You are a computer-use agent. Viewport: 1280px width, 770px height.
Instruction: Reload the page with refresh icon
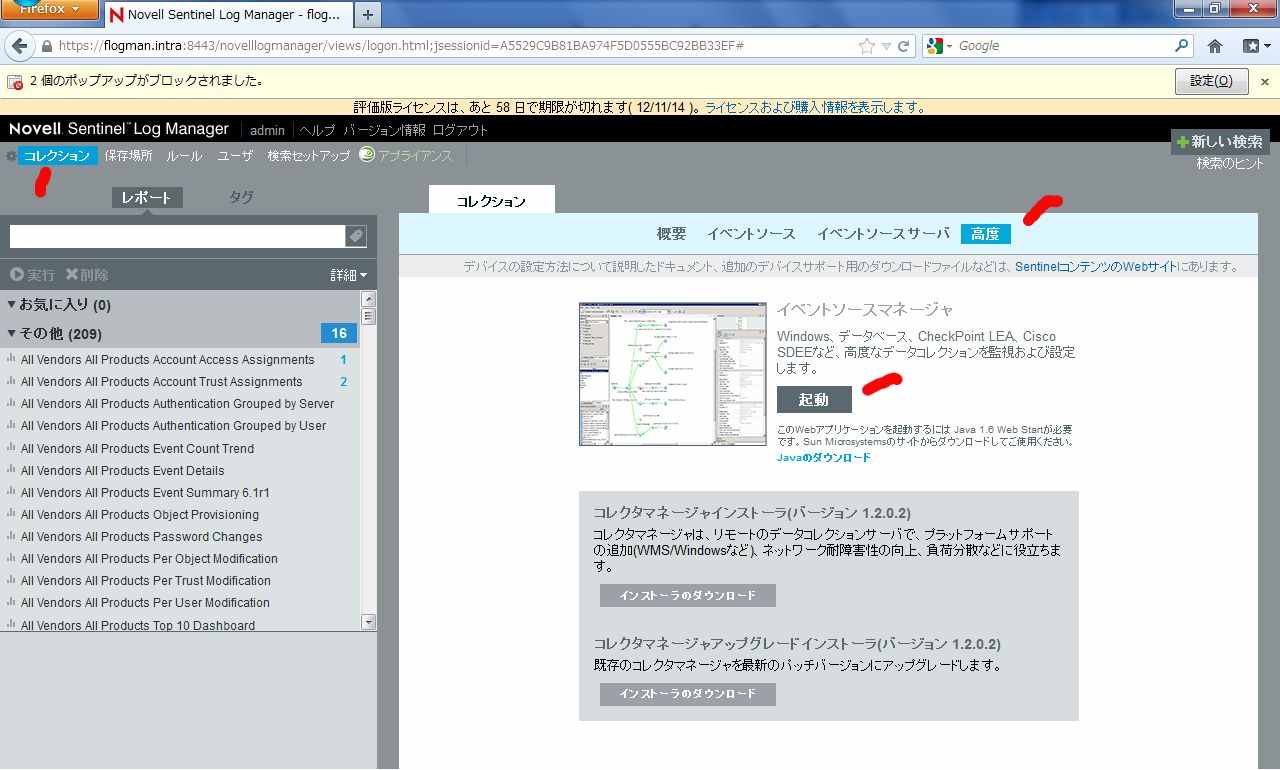(x=904, y=46)
